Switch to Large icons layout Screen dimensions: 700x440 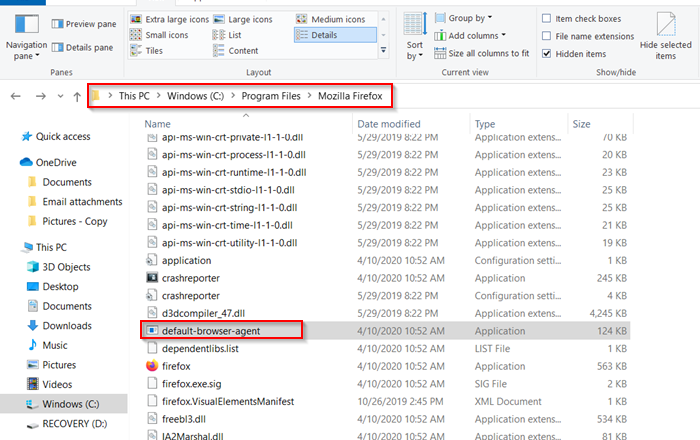[243, 19]
